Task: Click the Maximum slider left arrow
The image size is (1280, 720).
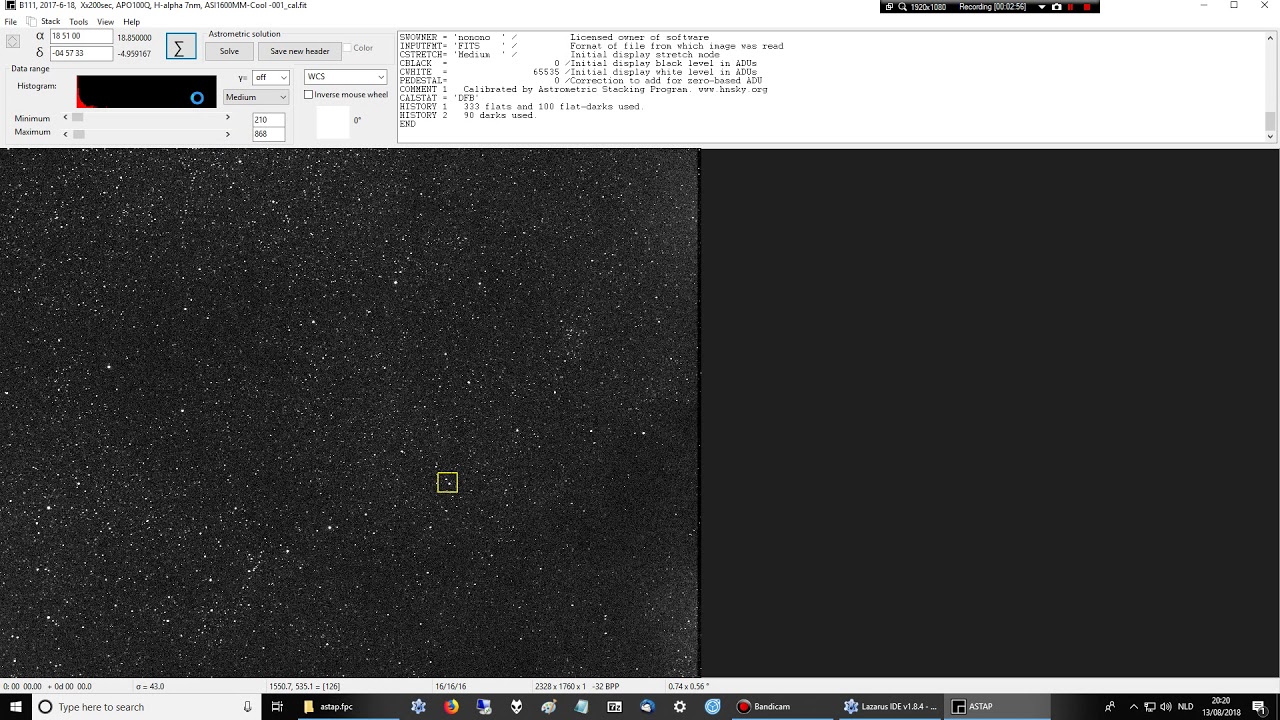Action: pos(66,133)
